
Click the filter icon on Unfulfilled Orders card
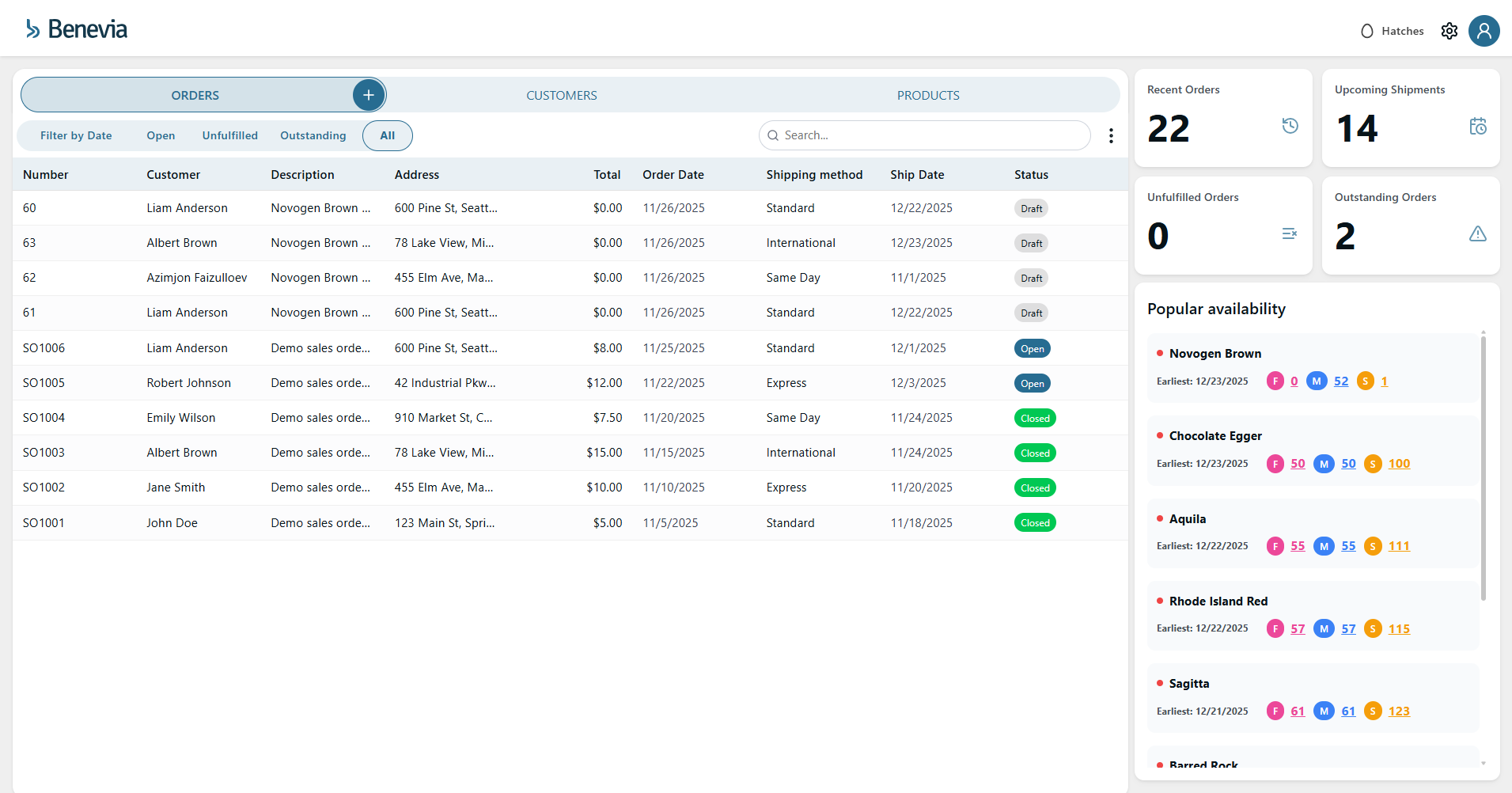point(1290,233)
